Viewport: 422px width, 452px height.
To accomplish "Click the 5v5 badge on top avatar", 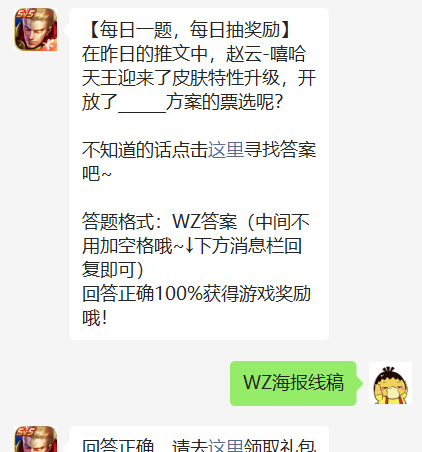I will pyautogui.click(x=25, y=14).
